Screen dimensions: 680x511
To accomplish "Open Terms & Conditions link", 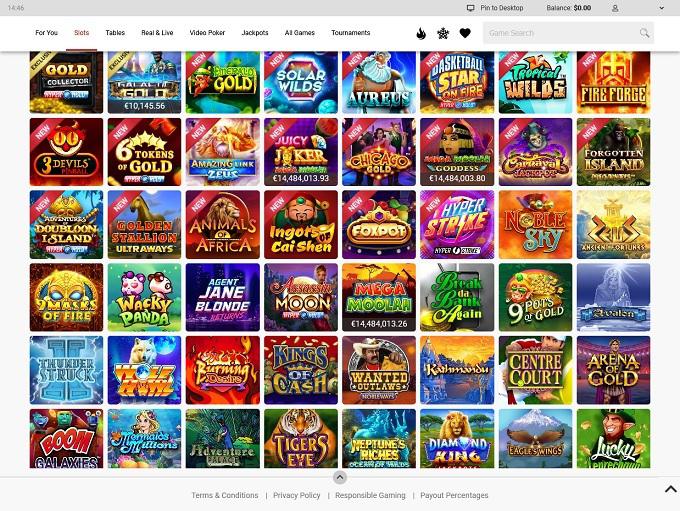I will click(225, 495).
